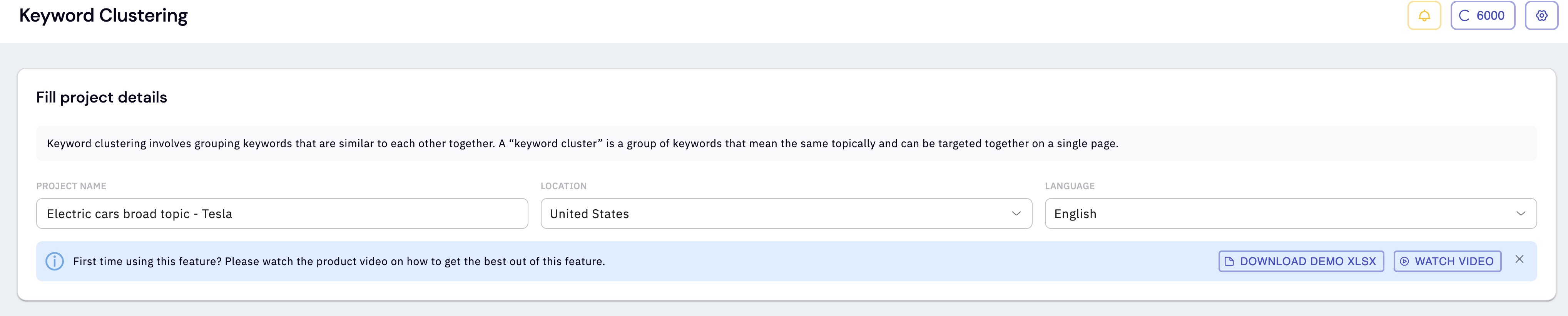Expand the Language dropdown chevron
Screen dimensions: 1568x316
click(1521, 213)
